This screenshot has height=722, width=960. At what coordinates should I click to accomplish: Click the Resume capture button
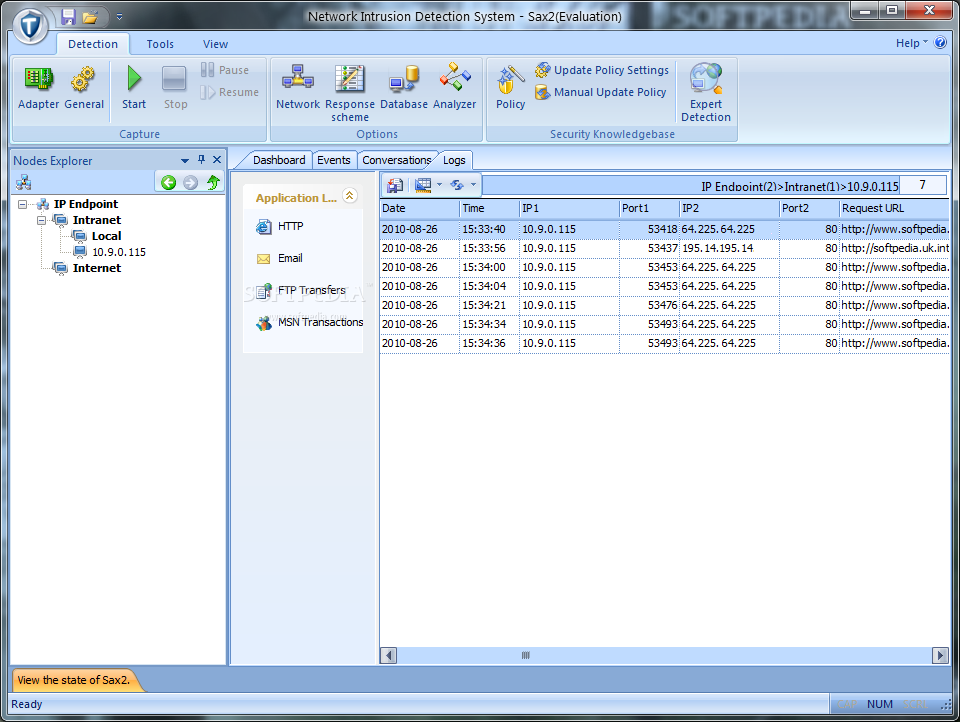tap(230, 92)
